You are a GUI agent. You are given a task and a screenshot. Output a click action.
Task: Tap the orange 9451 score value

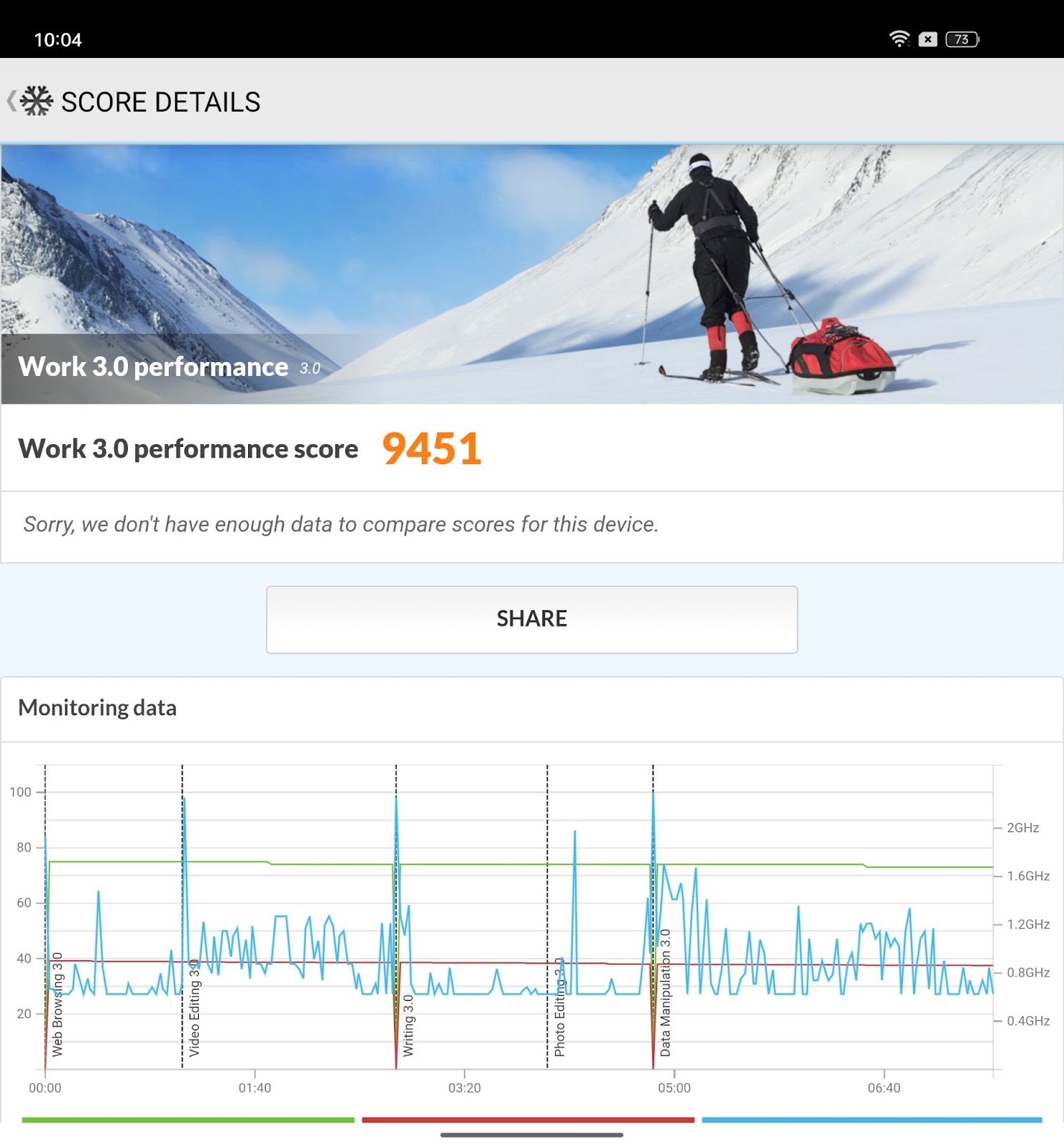pyautogui.click(x=432, y=449)
